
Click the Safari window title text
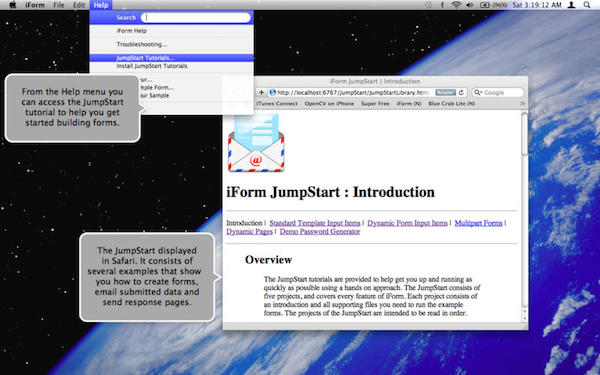point(375,81)
